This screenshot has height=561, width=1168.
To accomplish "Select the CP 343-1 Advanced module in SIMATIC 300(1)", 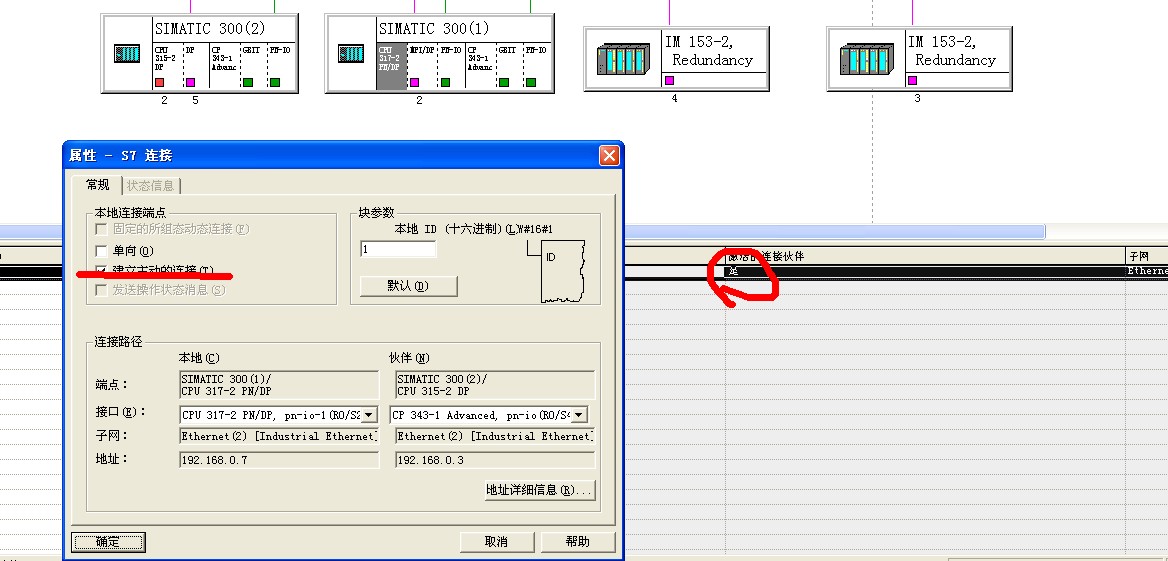I will [x=480, y=66].
